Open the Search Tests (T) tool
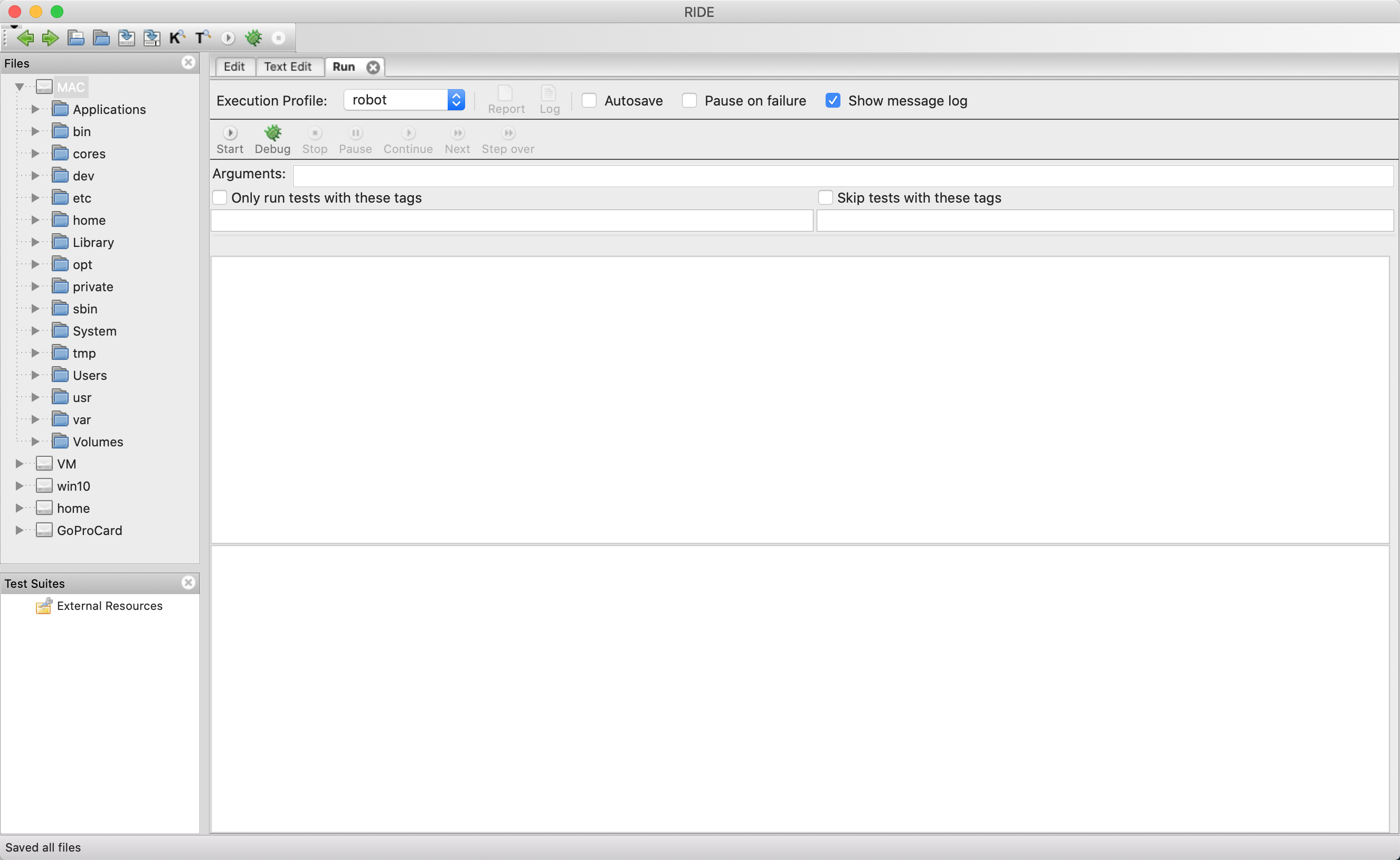Image resolution: width=1400 pixels, height=860 pixels. (202, 38)
